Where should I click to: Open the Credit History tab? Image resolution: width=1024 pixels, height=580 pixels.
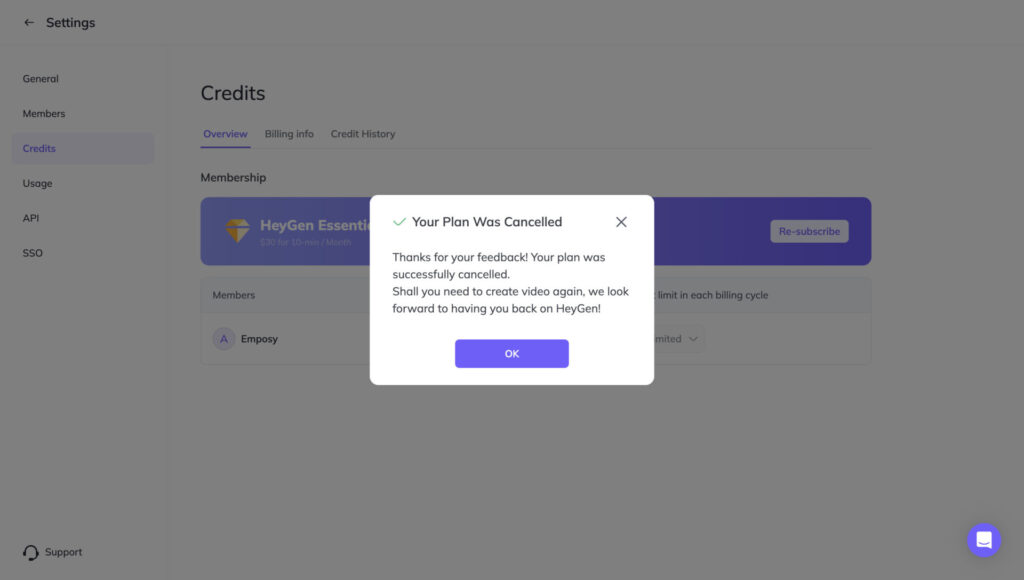362,134
